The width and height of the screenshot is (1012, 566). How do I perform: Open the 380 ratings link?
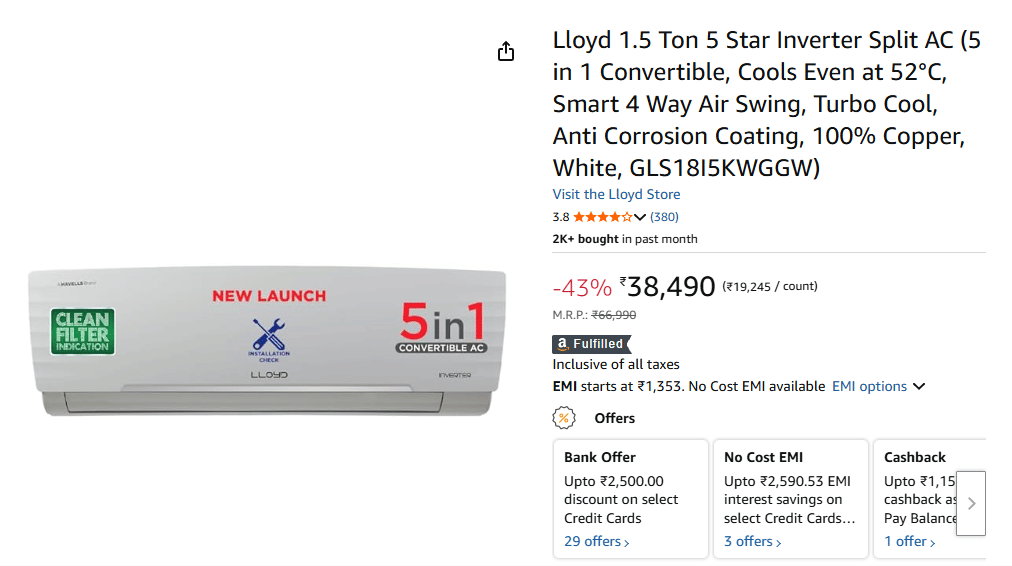[x=664, y=217]
